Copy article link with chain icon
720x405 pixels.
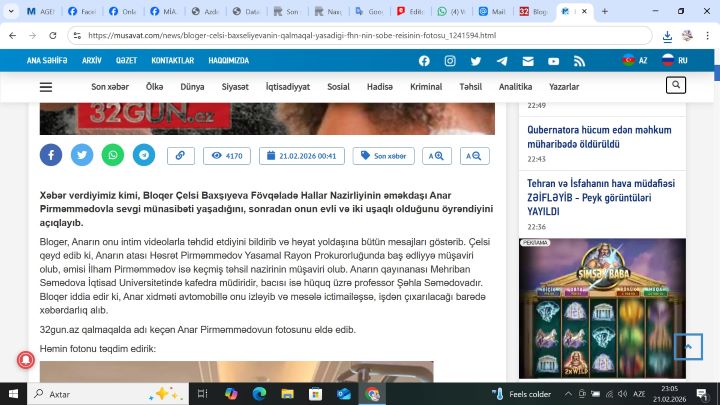[x=180, y=156]
